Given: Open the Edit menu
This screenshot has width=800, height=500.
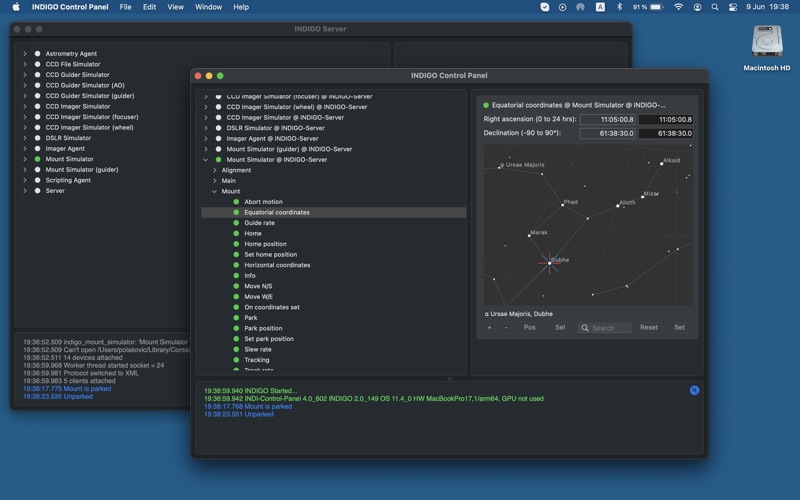Looking at the screenshot, I should tap(149, 7).
